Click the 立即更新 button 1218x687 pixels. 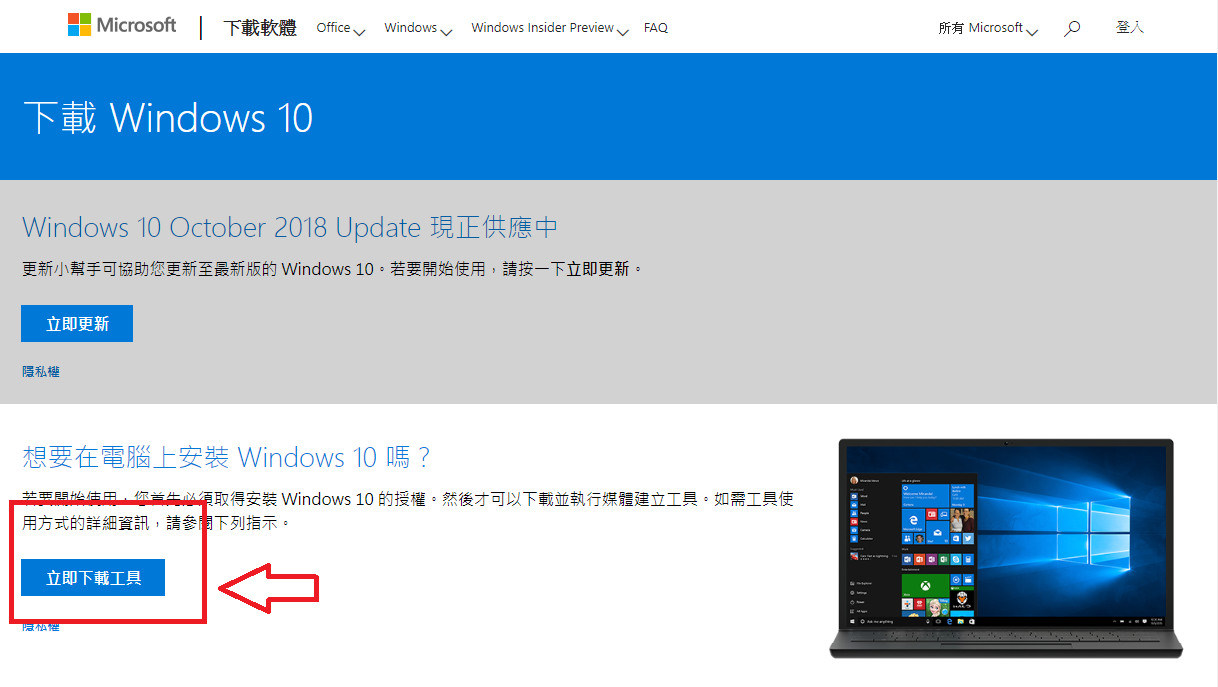pos(77,324)
